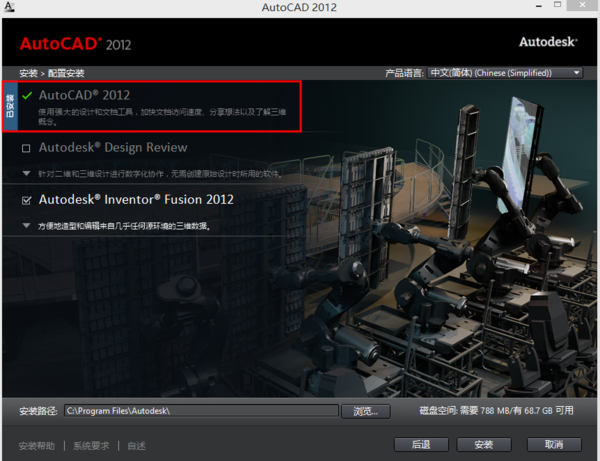This screenshot has width=600, height=461.
Task: Click the 浏览... browse button
Action: 365,411
